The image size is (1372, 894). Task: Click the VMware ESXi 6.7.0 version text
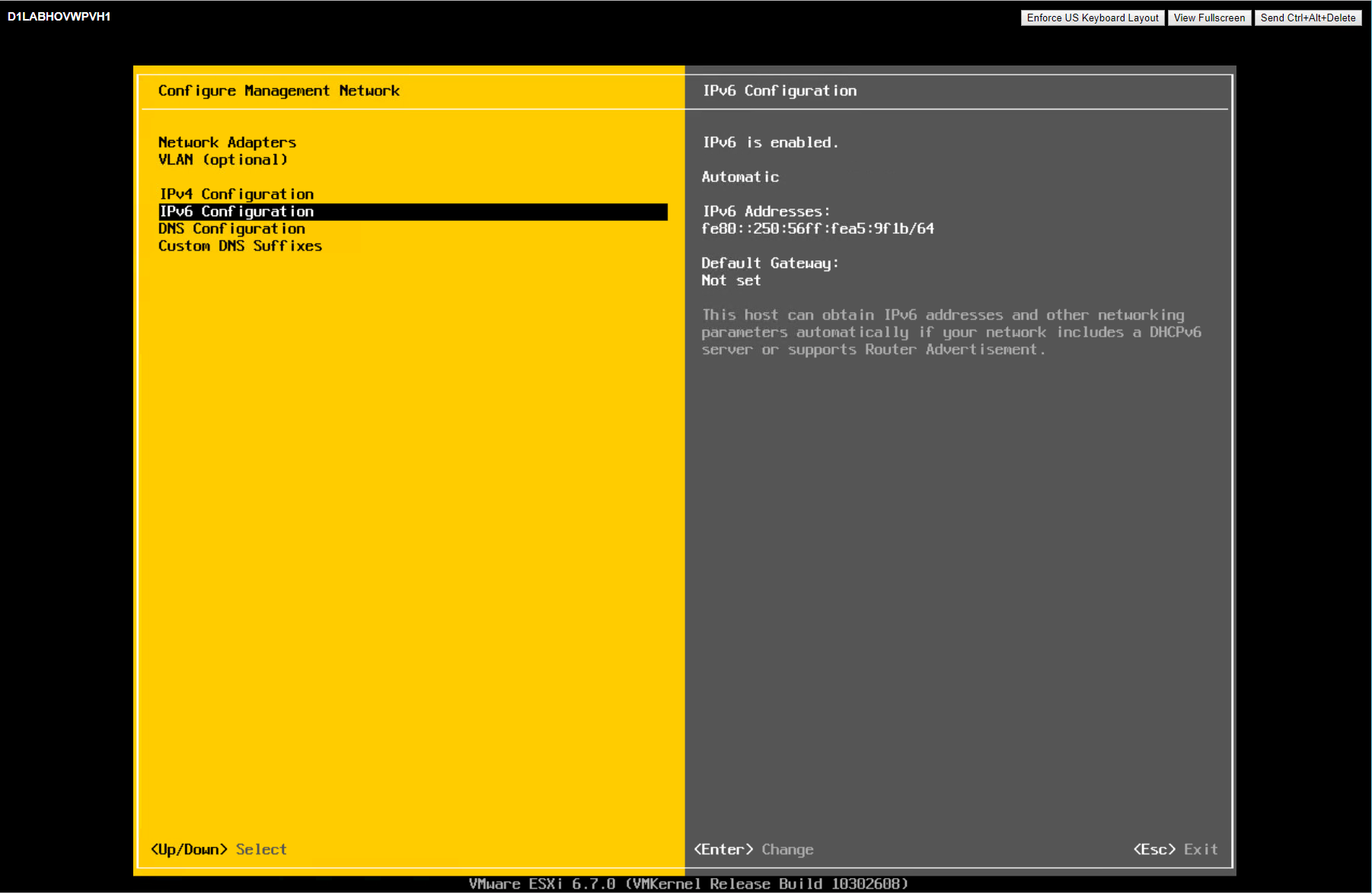pyautogui.click(x=688, y=883)
